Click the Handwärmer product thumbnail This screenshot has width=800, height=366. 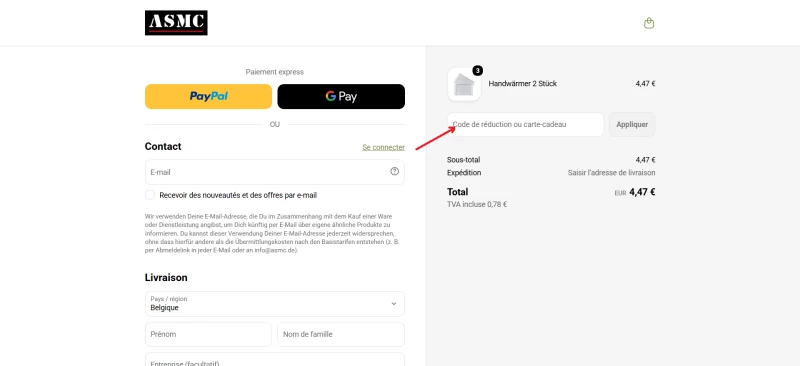coord(464,85)
